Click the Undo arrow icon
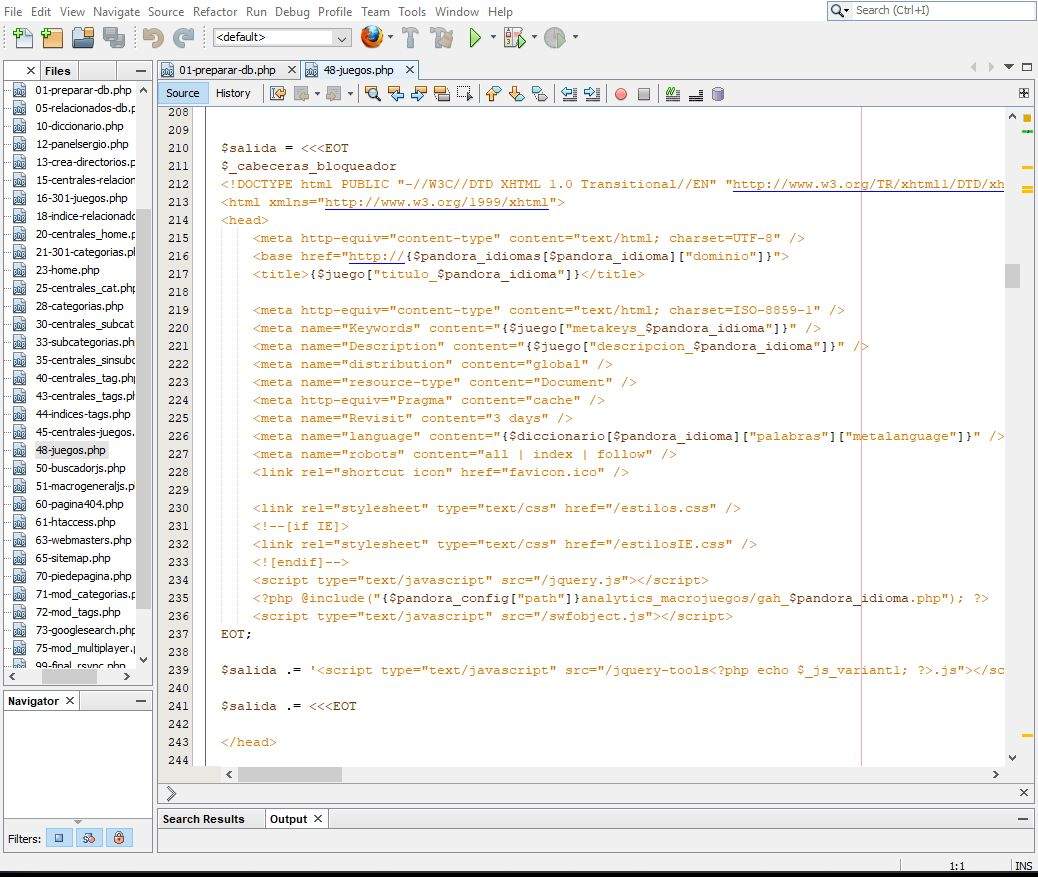The image size is (1038, 877). (153, 38)
